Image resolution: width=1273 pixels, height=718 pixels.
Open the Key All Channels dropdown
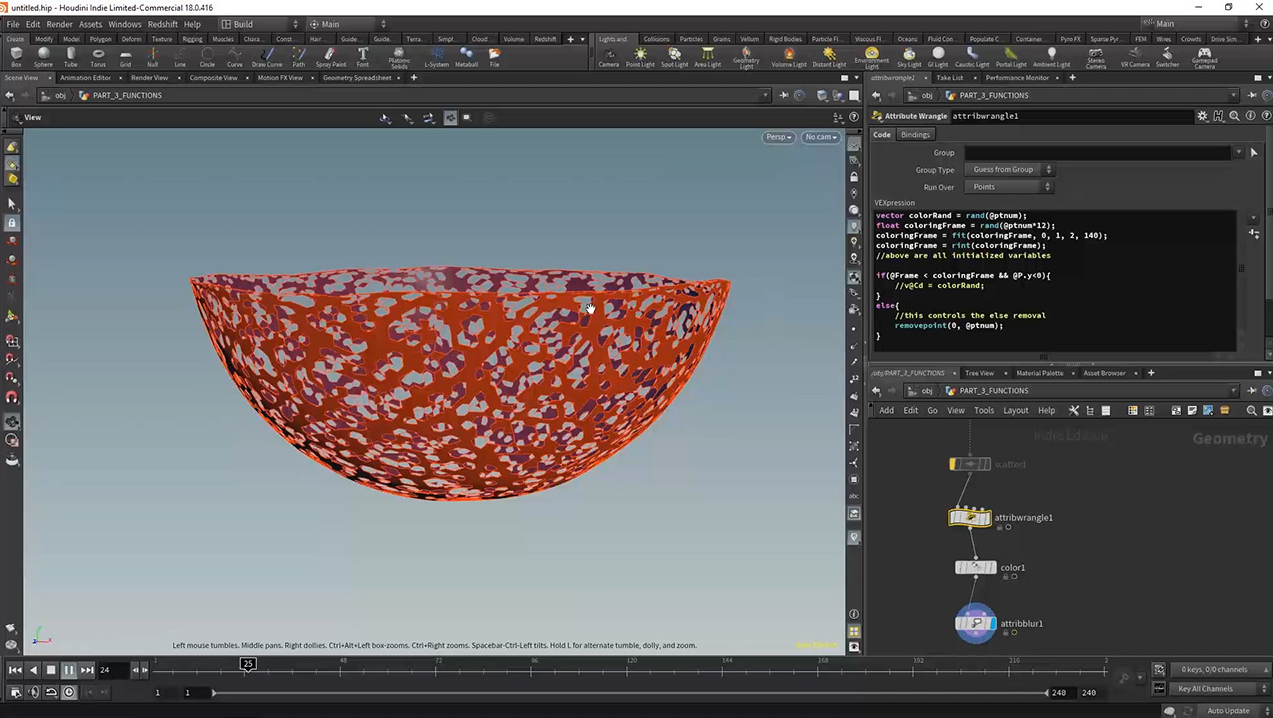pos(1211,689)
